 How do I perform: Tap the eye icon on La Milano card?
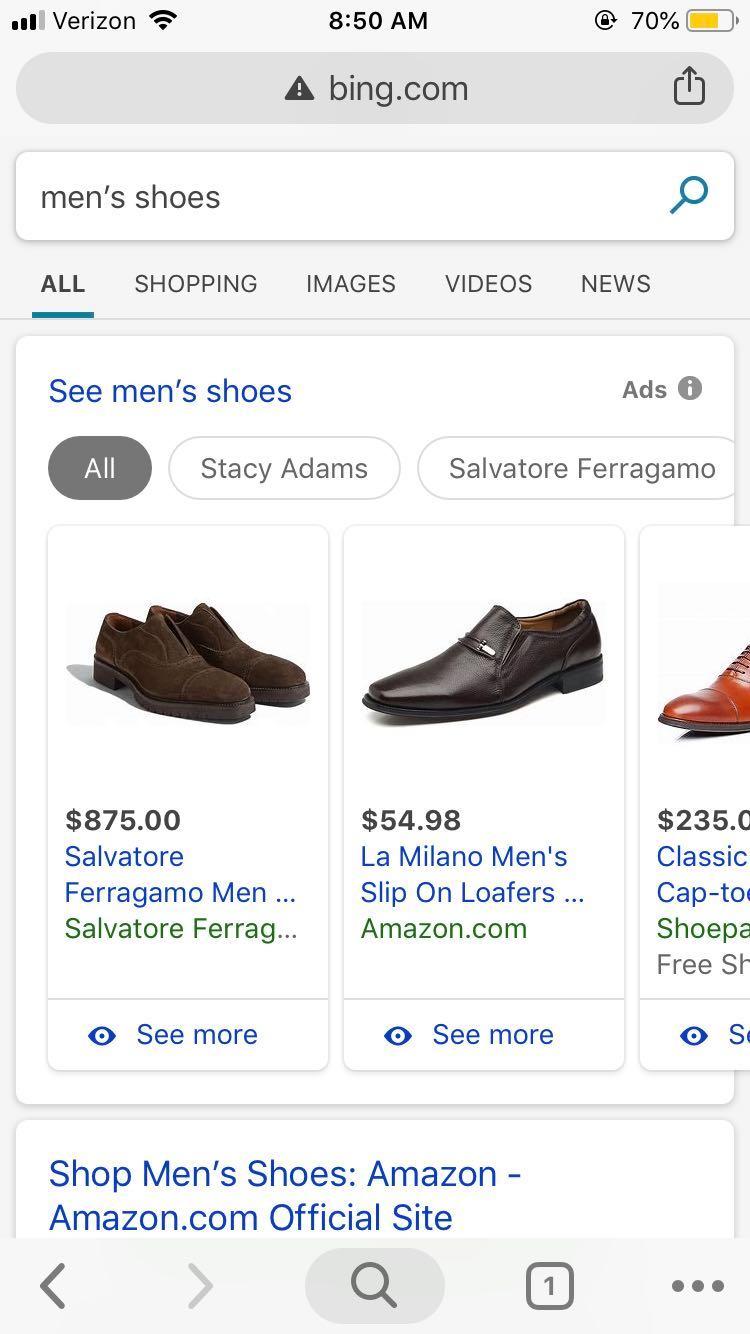[x=399, y=1035]
